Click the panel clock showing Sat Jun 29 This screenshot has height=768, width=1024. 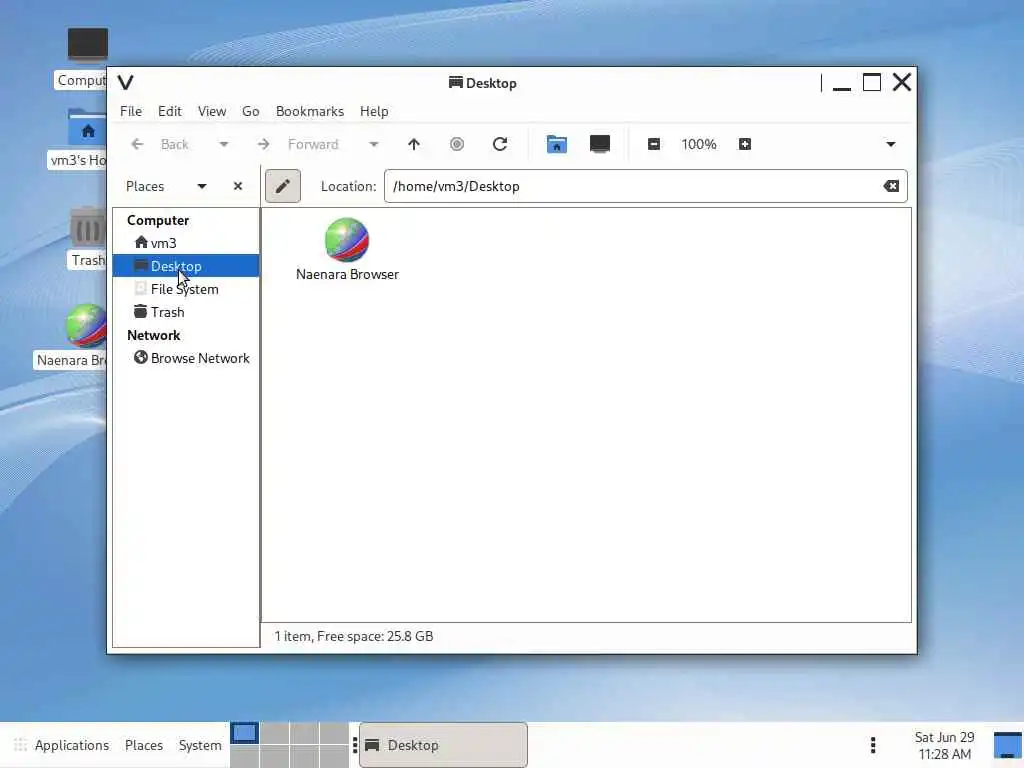click(944, 745)
